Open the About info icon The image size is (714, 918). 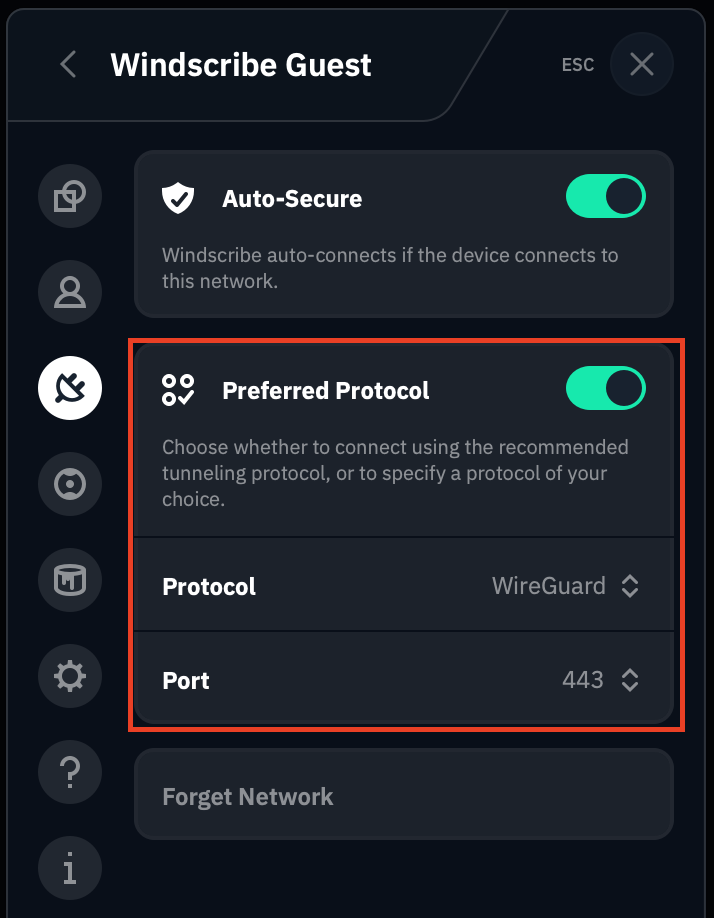click(70, 868)
